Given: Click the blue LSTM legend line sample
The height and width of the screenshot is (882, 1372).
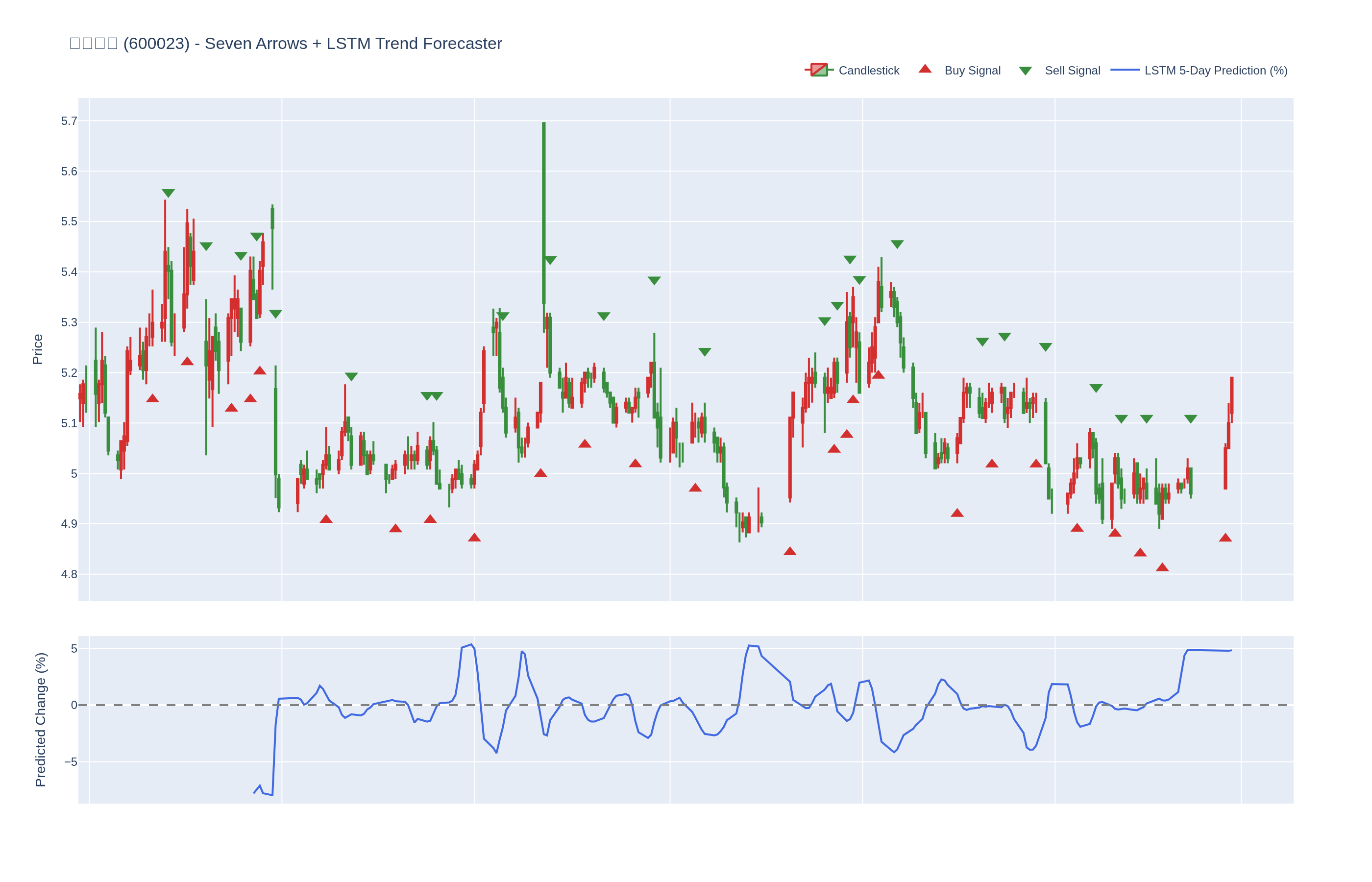Looking at the screenshot, I should (1125, 70).
